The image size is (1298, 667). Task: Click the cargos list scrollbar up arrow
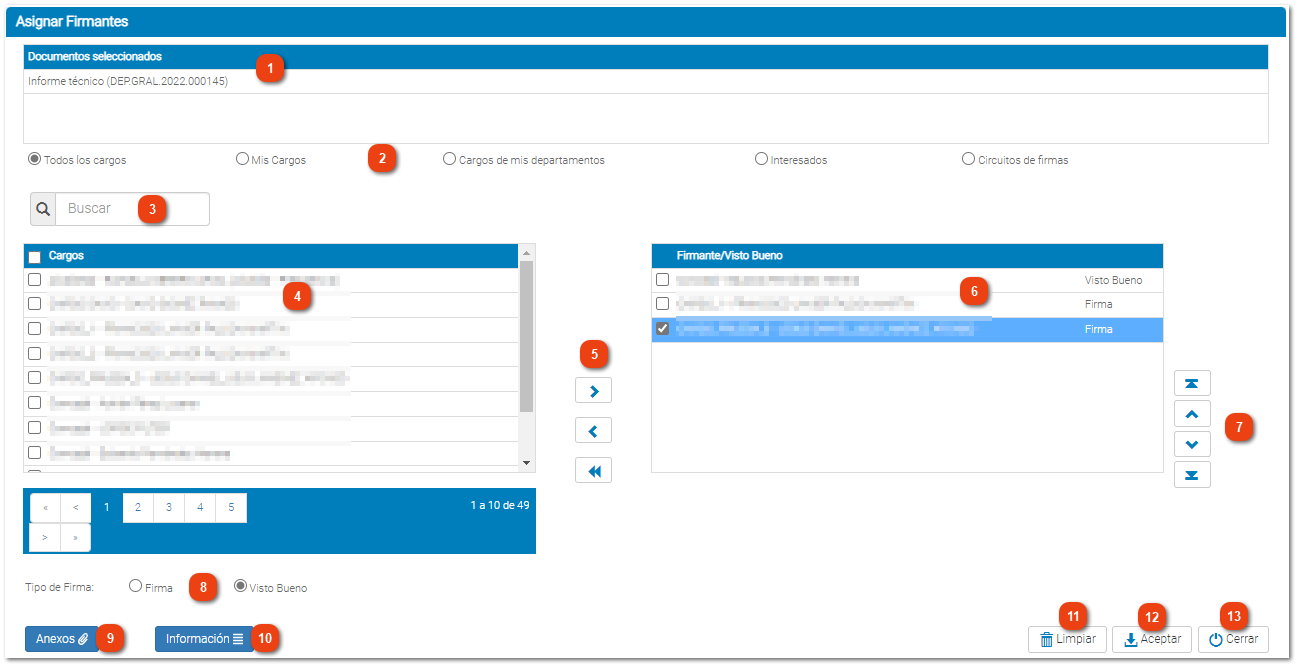coord(527,252)
